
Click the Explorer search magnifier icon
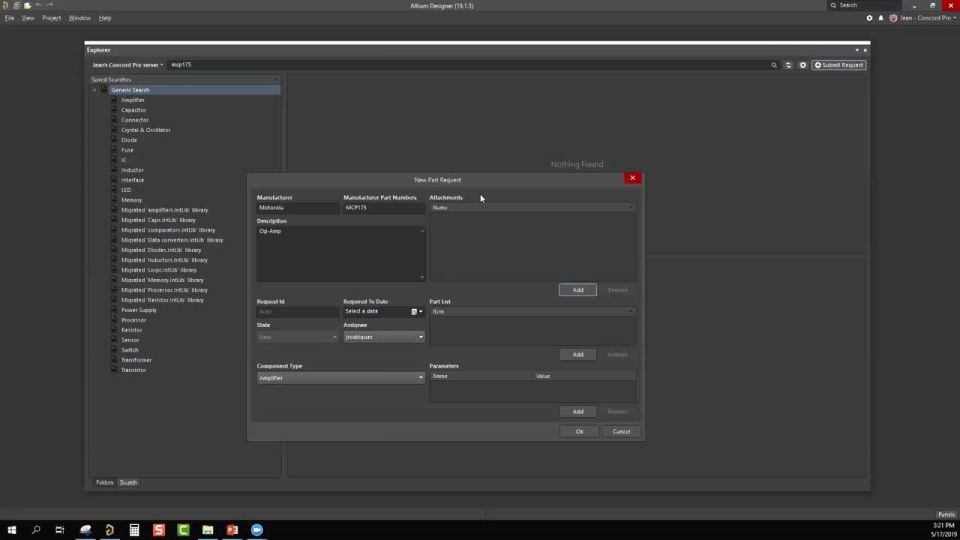click(x=774, y=65)
